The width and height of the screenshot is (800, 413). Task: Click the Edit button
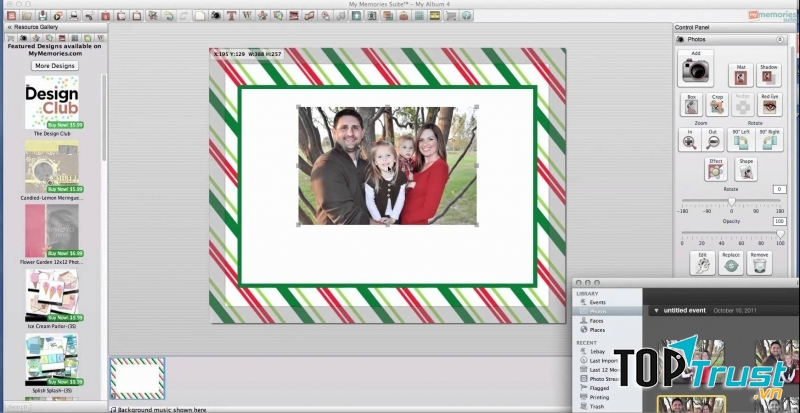pos(702,263)
